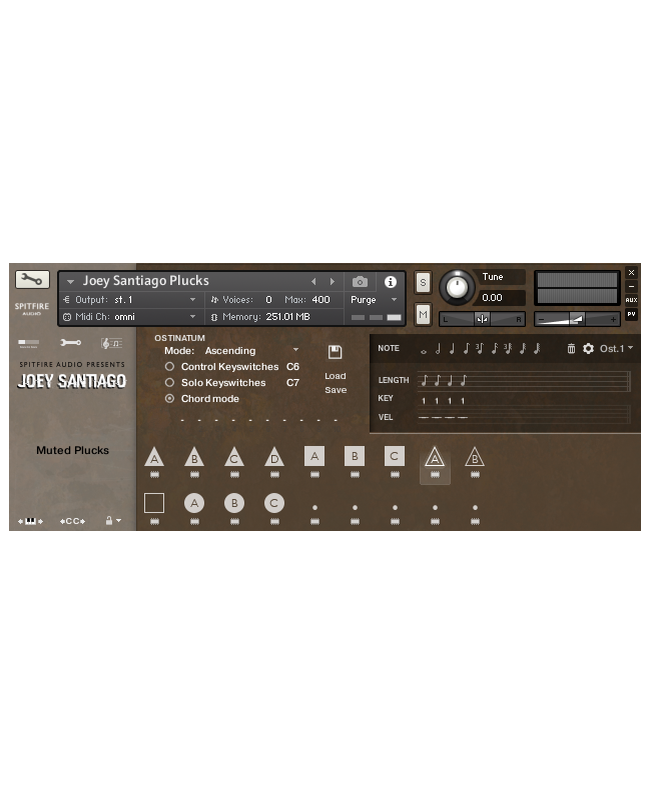The height and width of the screenshot is (794, 650).
Task: Click the CC selector in the sidebar
Action: tap(72, 521)
